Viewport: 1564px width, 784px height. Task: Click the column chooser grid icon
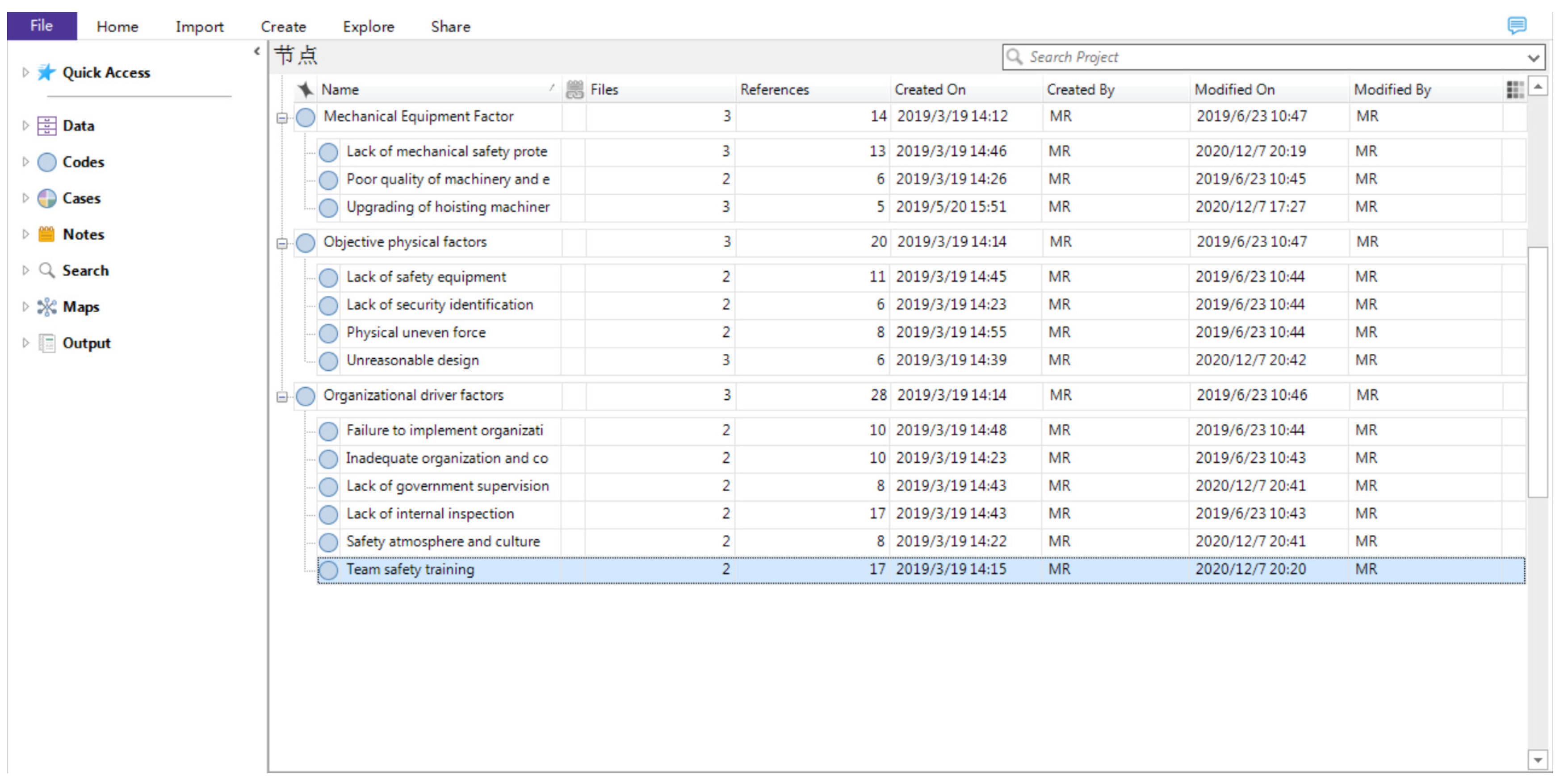click(x=1515, y=90)
